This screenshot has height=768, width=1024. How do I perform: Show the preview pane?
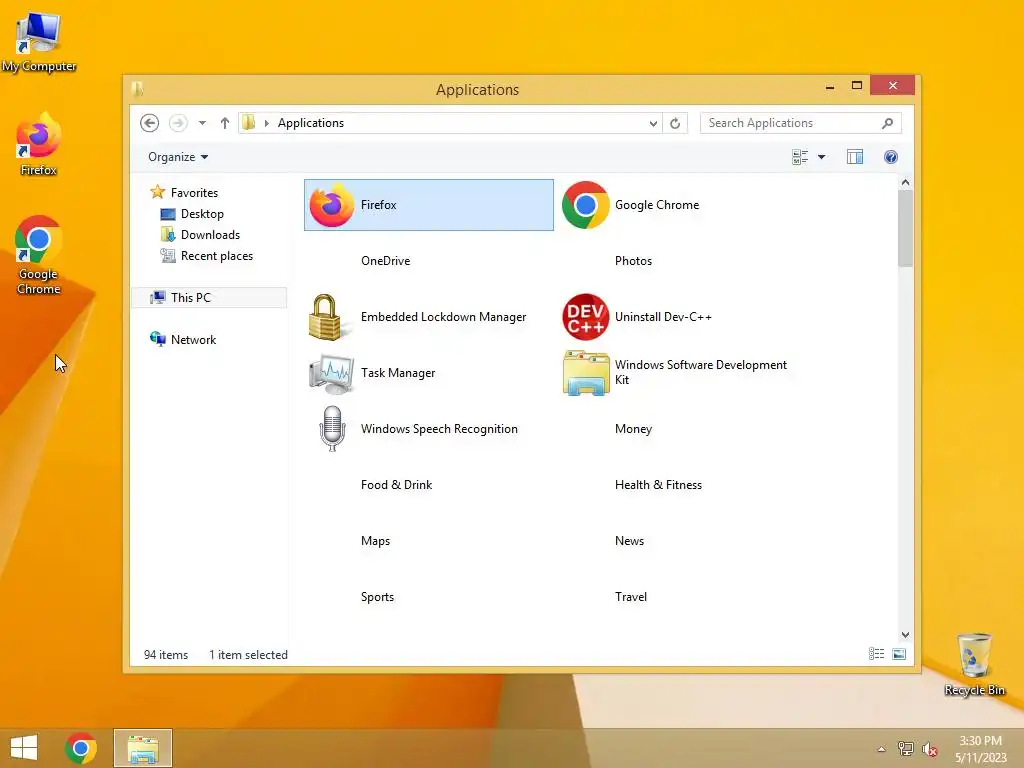pos(855,157)
